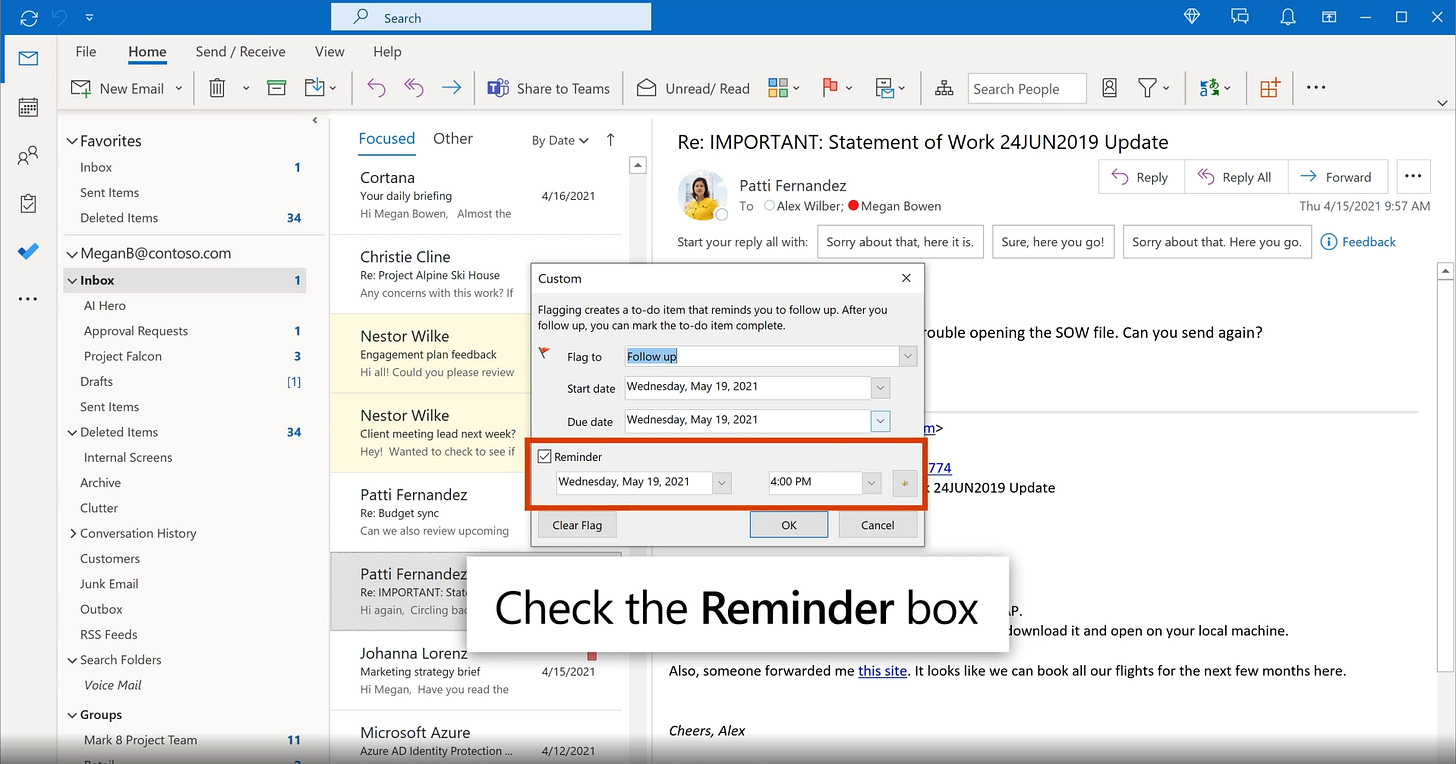1456x764 pixels.
Task: Open the Address Book icon
Action: (1109, 88)
